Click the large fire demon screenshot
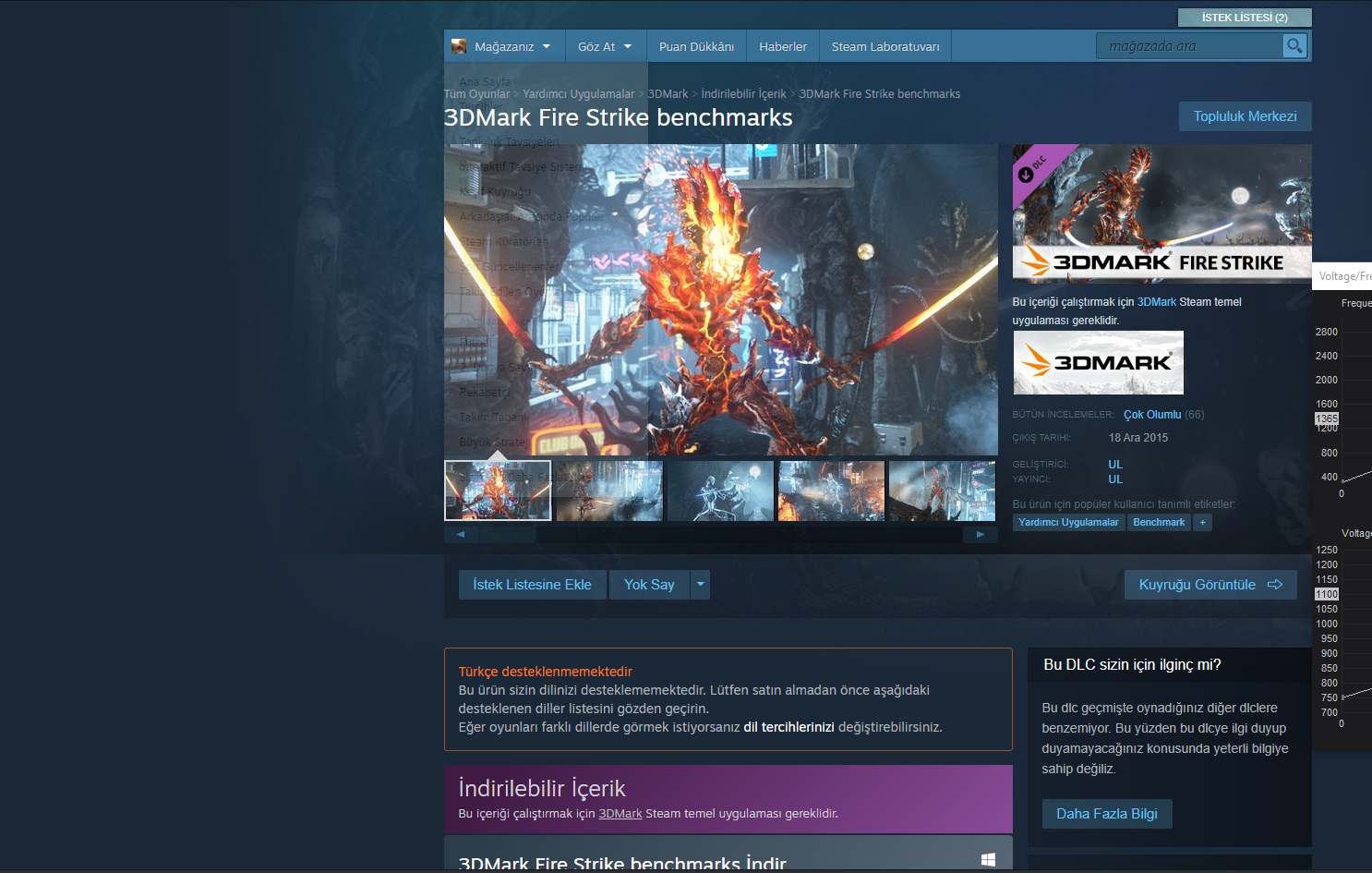The width and height of the screenshot is (1372, 873). click(721, 299)
